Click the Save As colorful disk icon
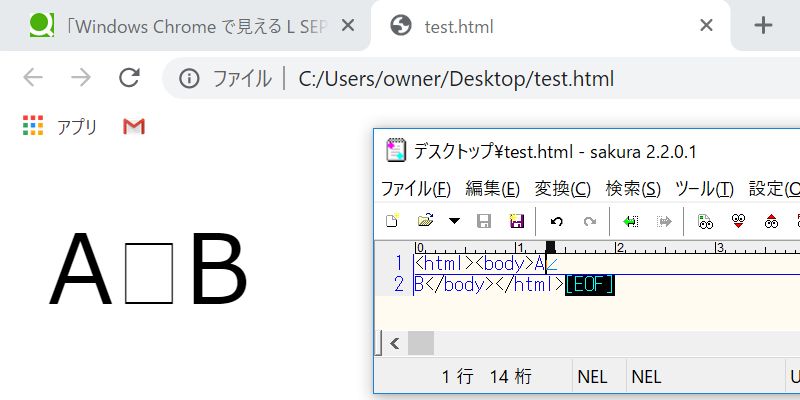Image resolution: width=800 pixels, height=400 pixels. click(517, 221)
